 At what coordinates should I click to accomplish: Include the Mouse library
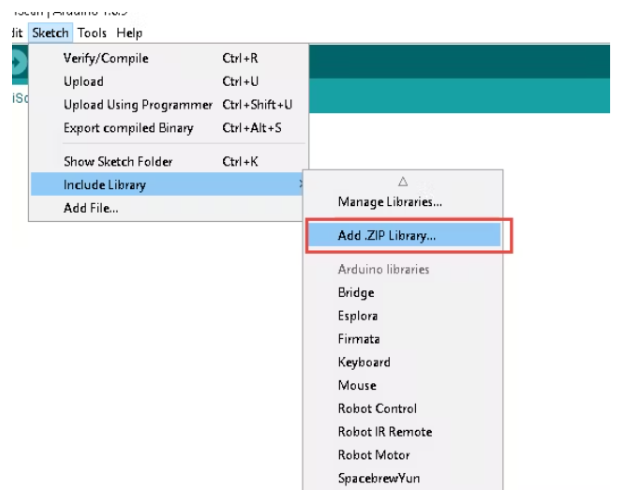coord(403,386)
